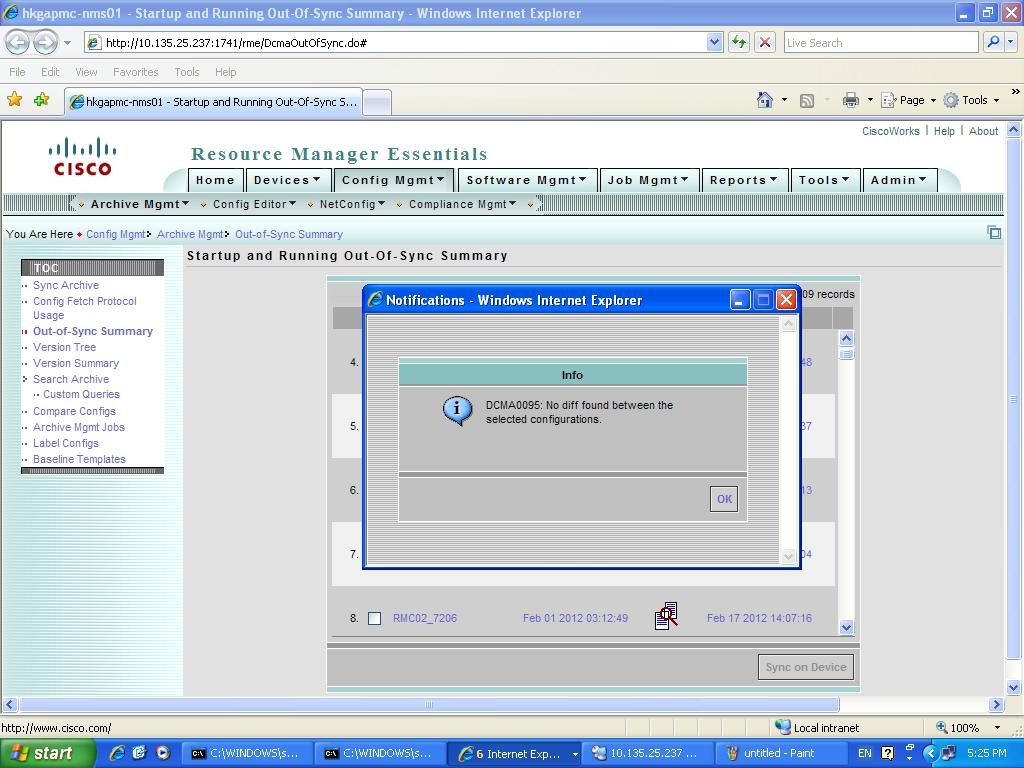Viewport: 1024px width, 768px height.
Task: Click the green Refresh icon
Action: [x=739, y=43]
